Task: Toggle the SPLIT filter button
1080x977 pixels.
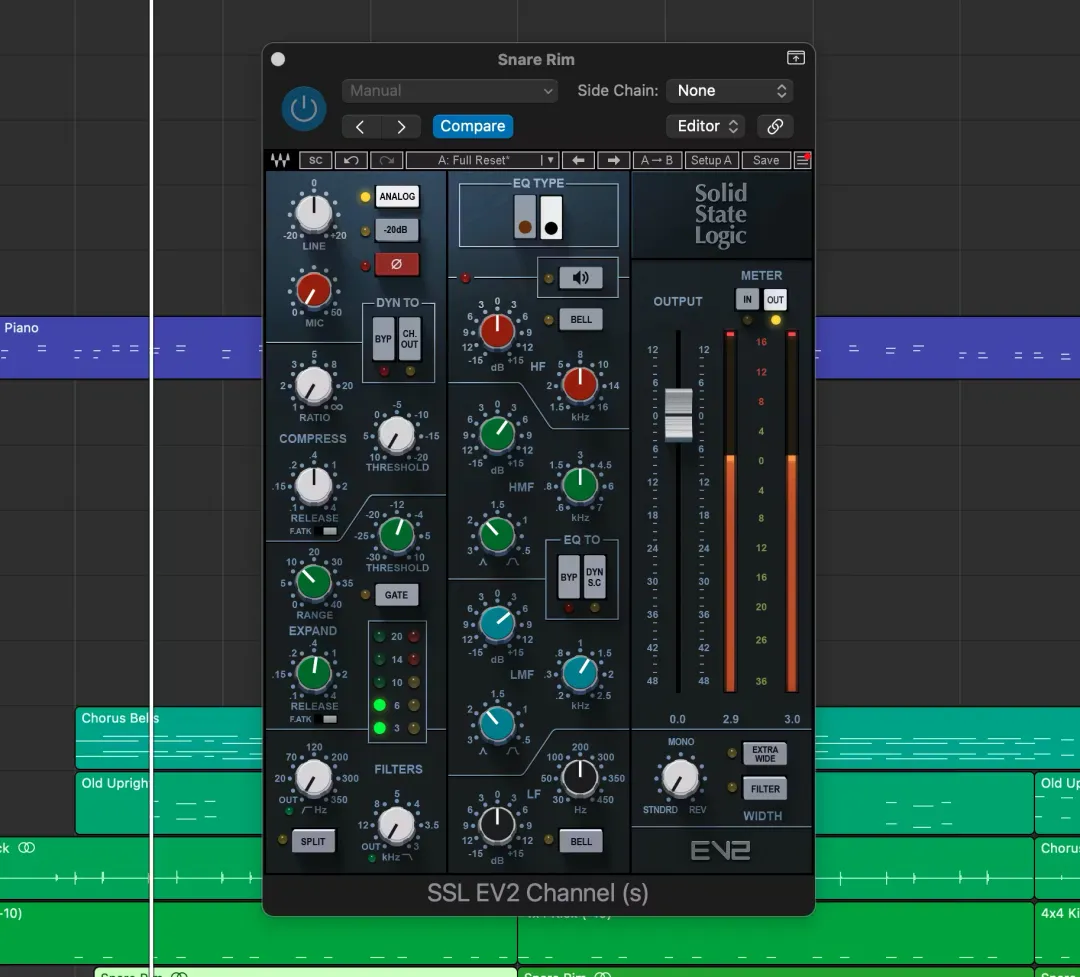Action: point(313,841)
